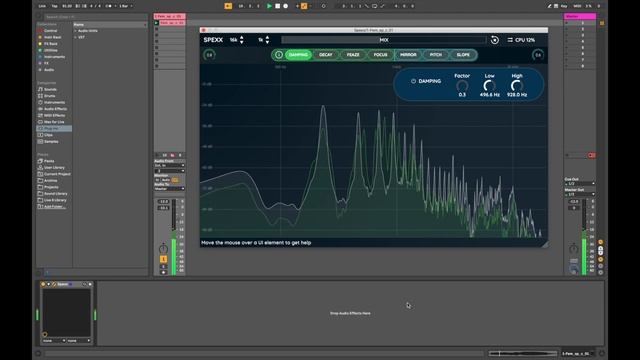640x360 pixels.
Task: Open the Clips category
Action: pos(48,135)
